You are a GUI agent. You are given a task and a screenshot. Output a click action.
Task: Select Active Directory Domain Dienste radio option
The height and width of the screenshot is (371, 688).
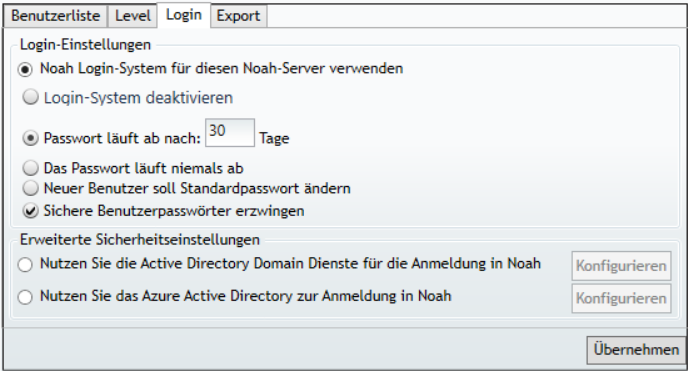pos(25,264)
